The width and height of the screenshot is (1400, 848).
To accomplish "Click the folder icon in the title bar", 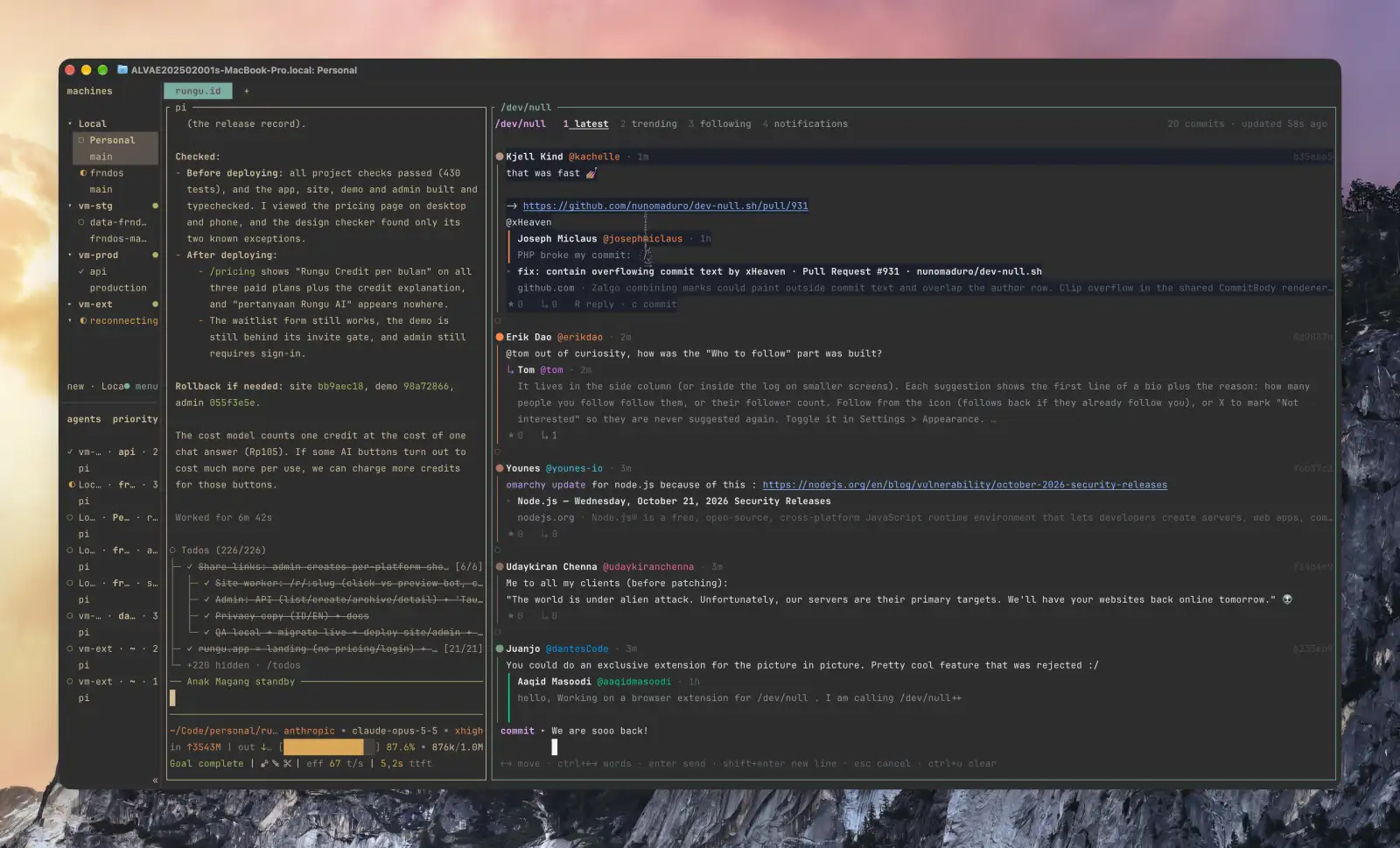I will (x=122, y=70).
